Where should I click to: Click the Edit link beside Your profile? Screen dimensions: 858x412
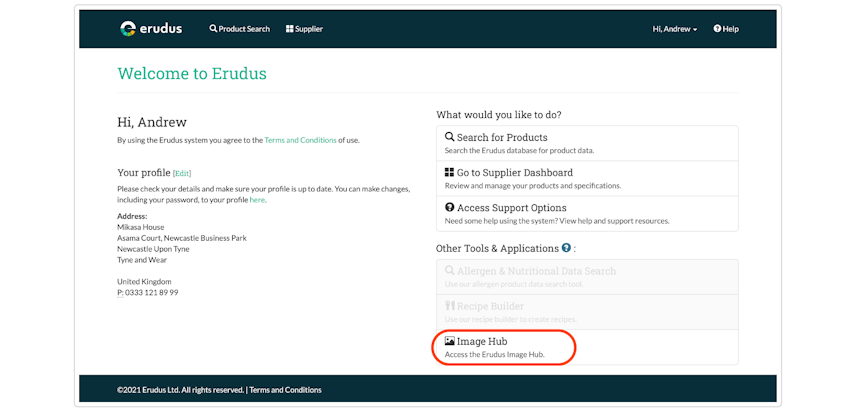click(x=182, y=173)
